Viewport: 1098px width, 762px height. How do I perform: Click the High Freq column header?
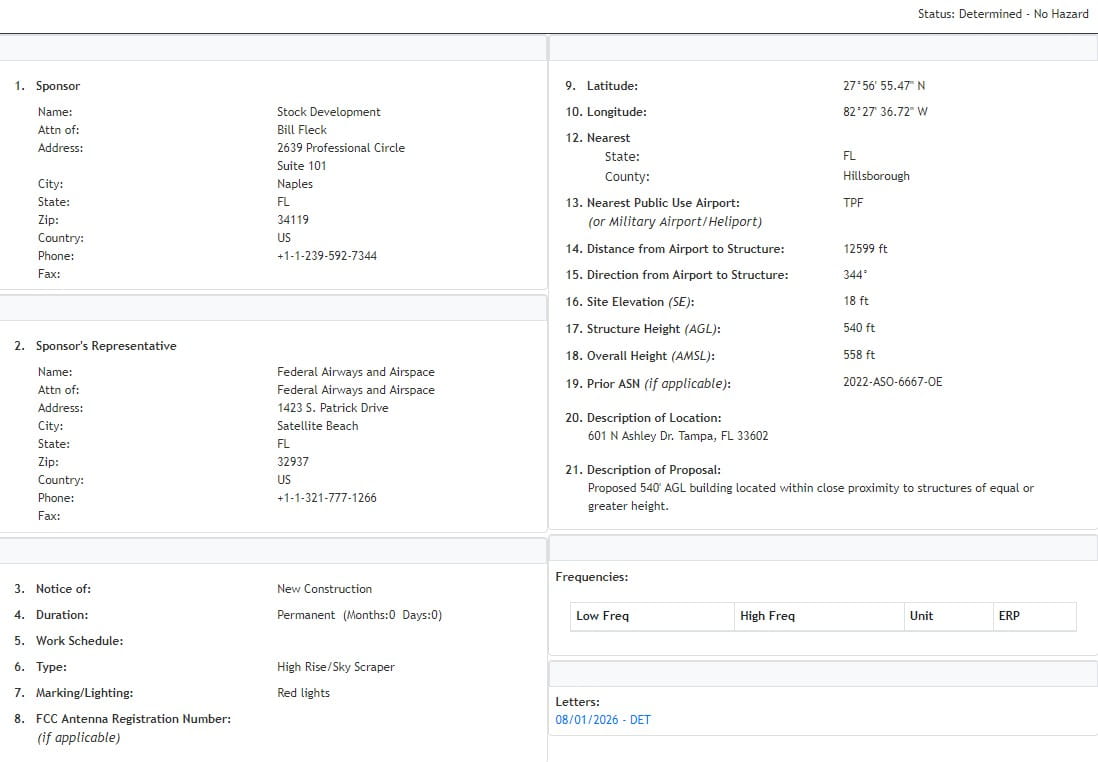[767, 616]
